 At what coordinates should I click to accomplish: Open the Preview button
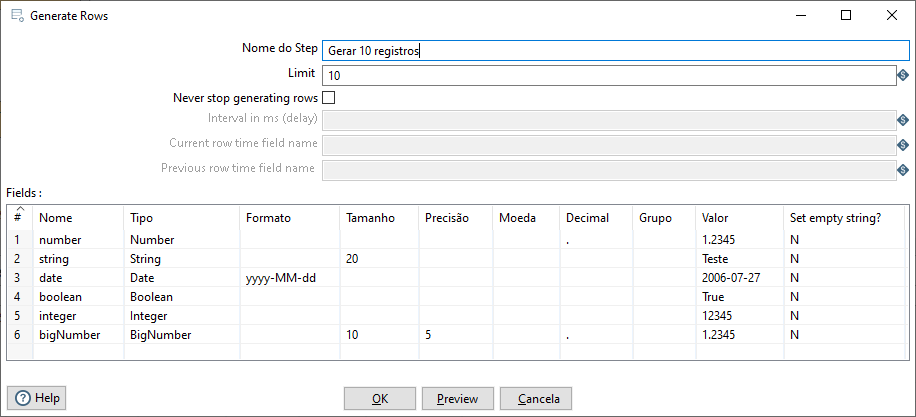457,399
